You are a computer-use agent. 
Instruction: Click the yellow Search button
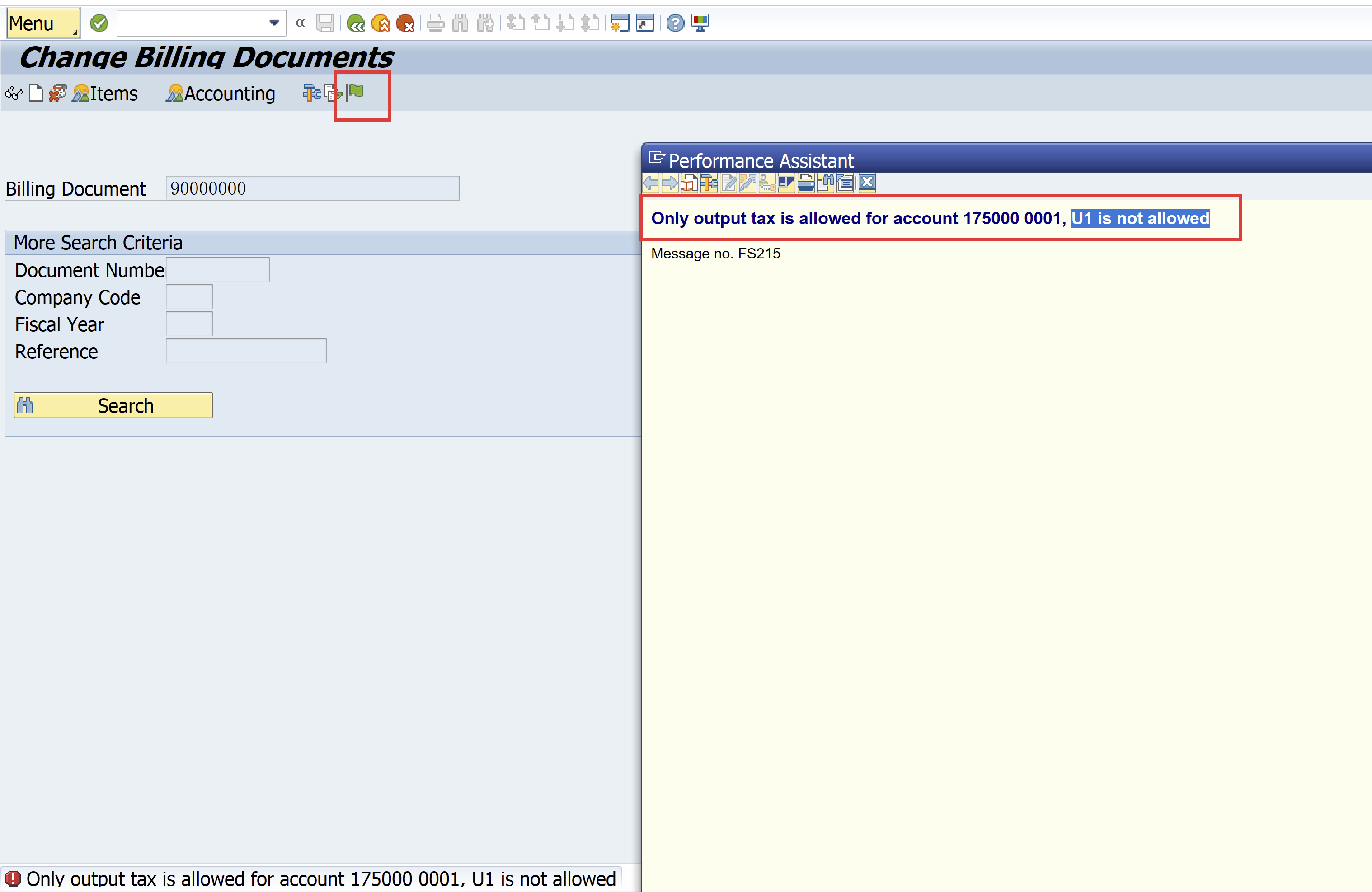click(113, 405)
